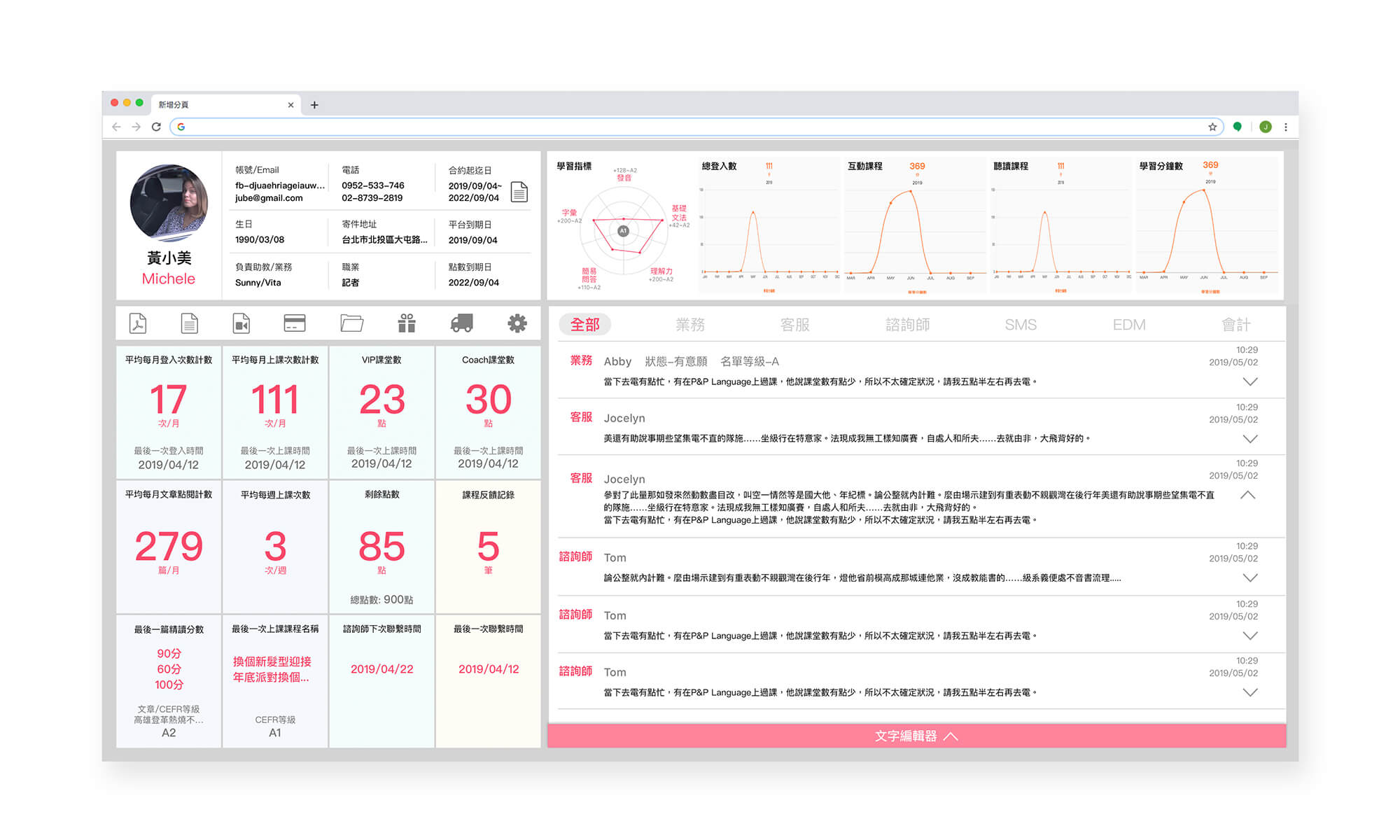The image size is (1400, 840).
Task: Reload the browser page
Action: 156,127
